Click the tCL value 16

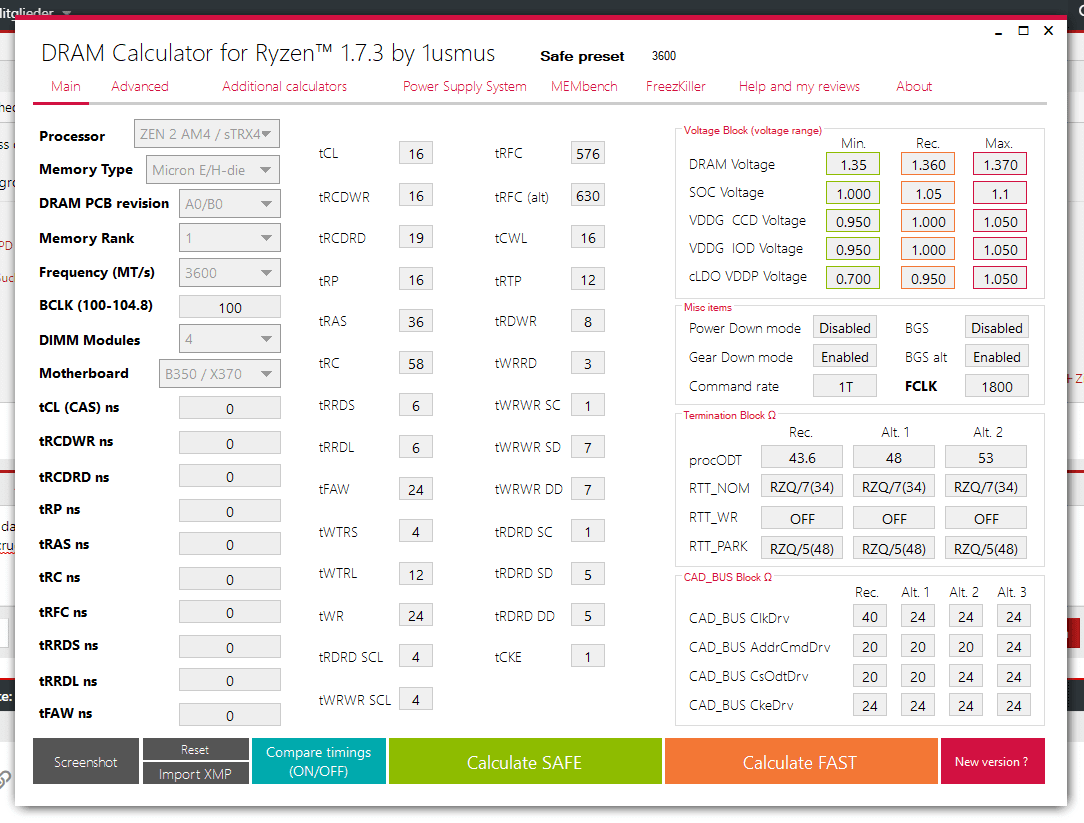pyautogui.click(x=415, y=154)
